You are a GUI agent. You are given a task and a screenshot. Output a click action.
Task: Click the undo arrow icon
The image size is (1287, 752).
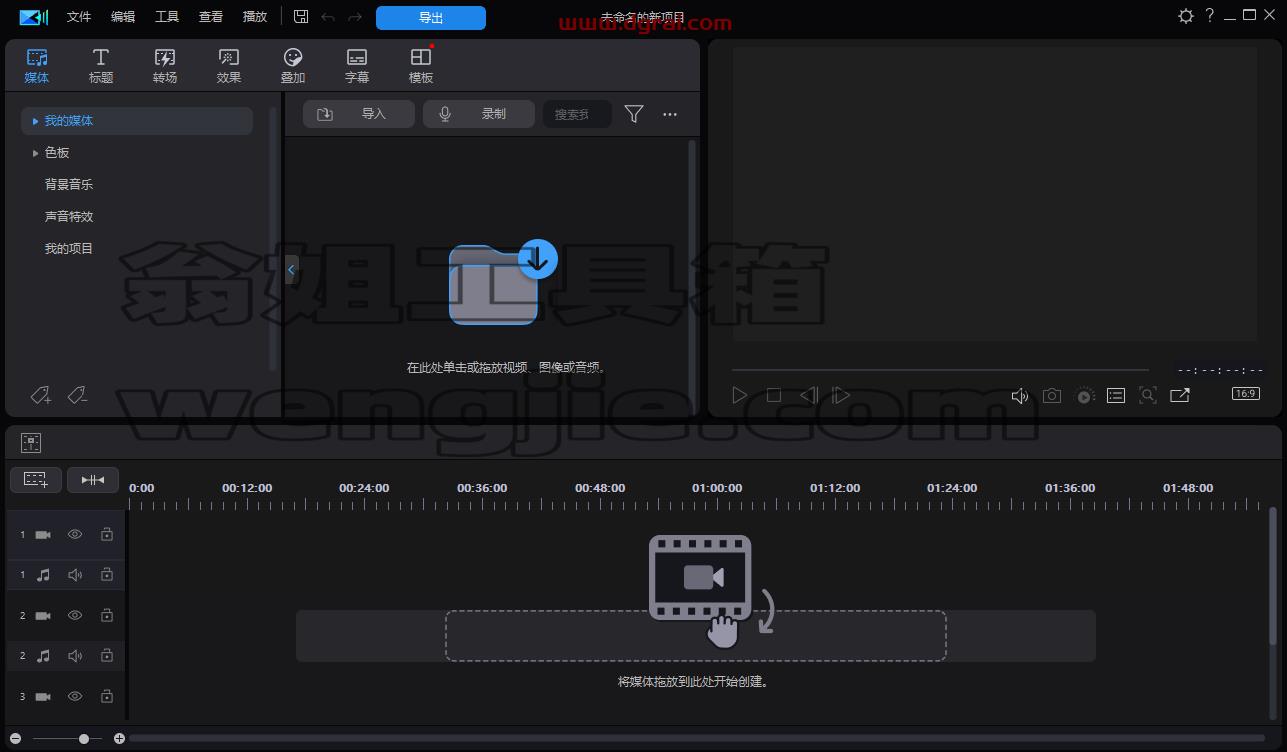[x=328, y=17]
